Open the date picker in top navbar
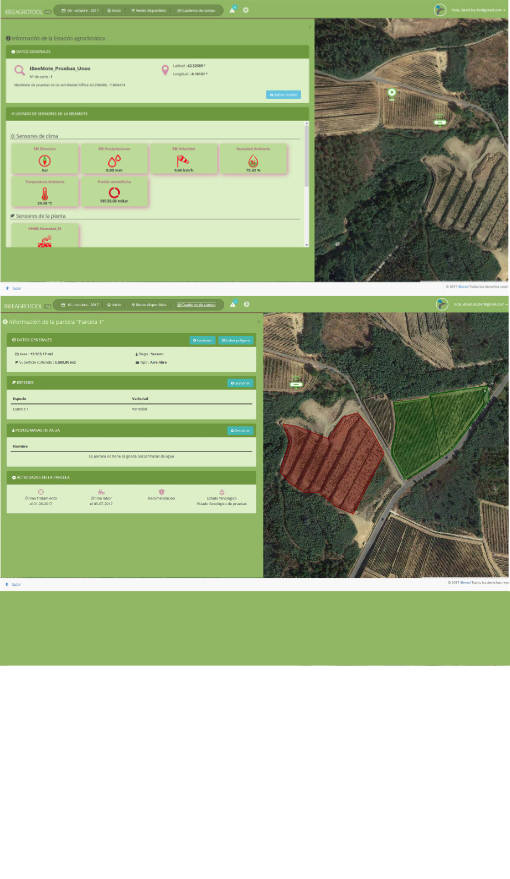Image resolution: width=510 pixels, height=879 pixels. tap(80, 10)
